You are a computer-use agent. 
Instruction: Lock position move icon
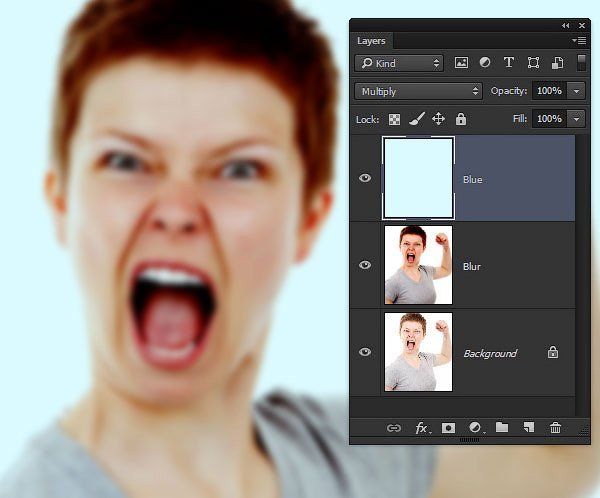tap(438, 119)
